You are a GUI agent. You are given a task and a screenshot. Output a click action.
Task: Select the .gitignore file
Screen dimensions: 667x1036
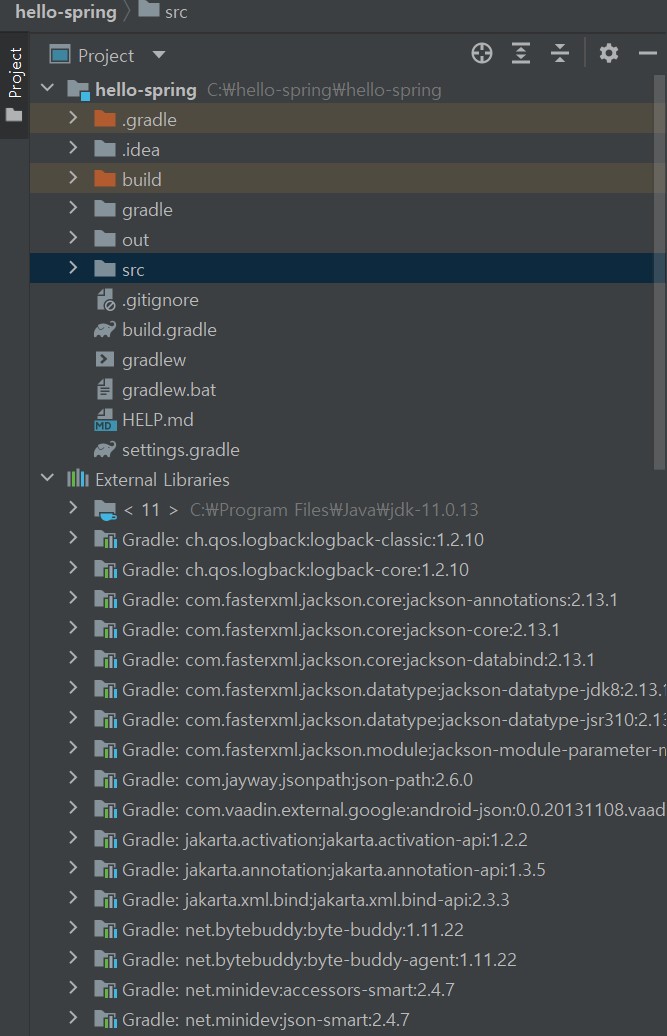(x=160, y=300)
